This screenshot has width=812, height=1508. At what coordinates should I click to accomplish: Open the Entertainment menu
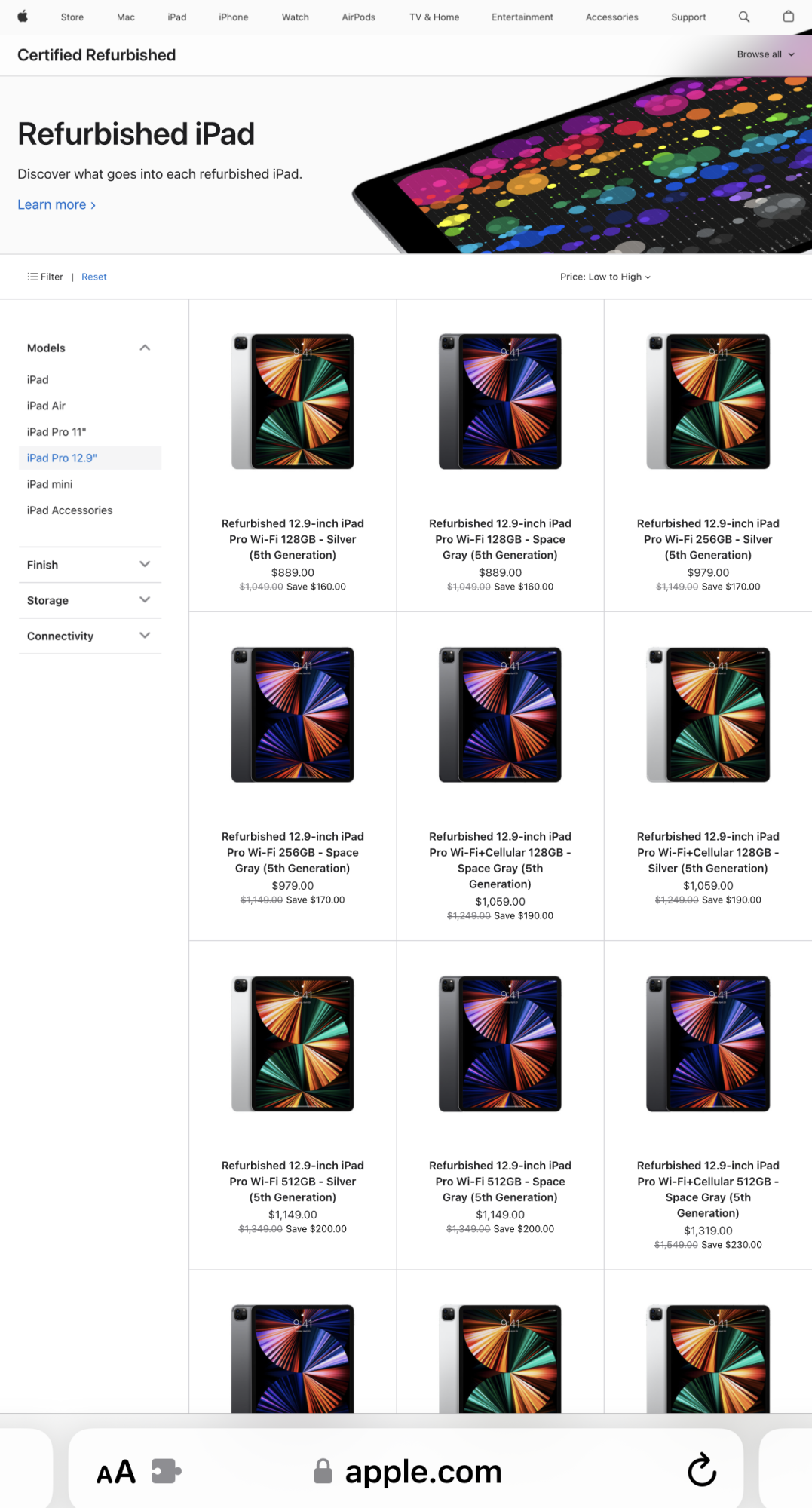pyautogui.click(x=522, y=17)
